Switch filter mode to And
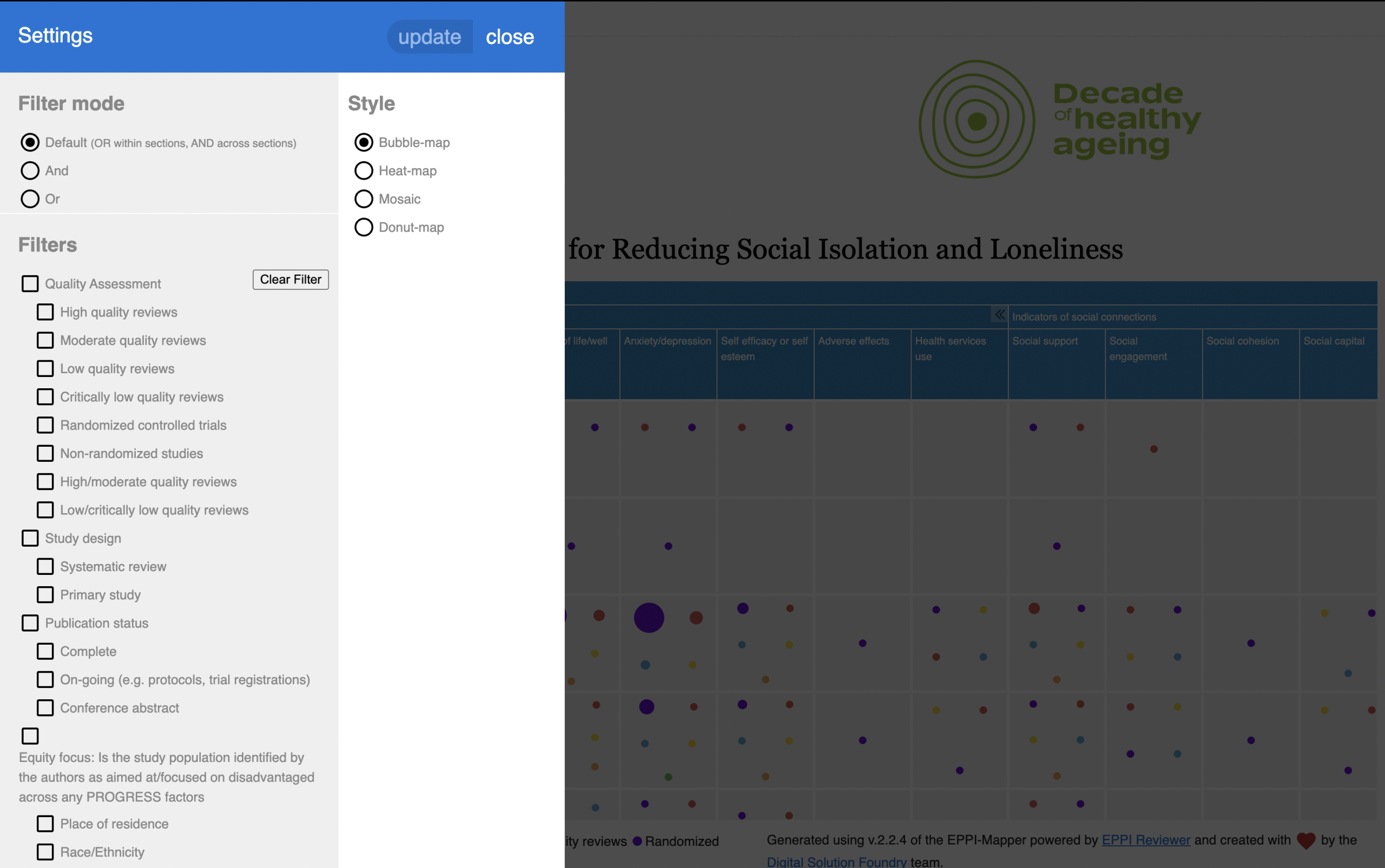The image size is (1385, 868). pos(30,170)
